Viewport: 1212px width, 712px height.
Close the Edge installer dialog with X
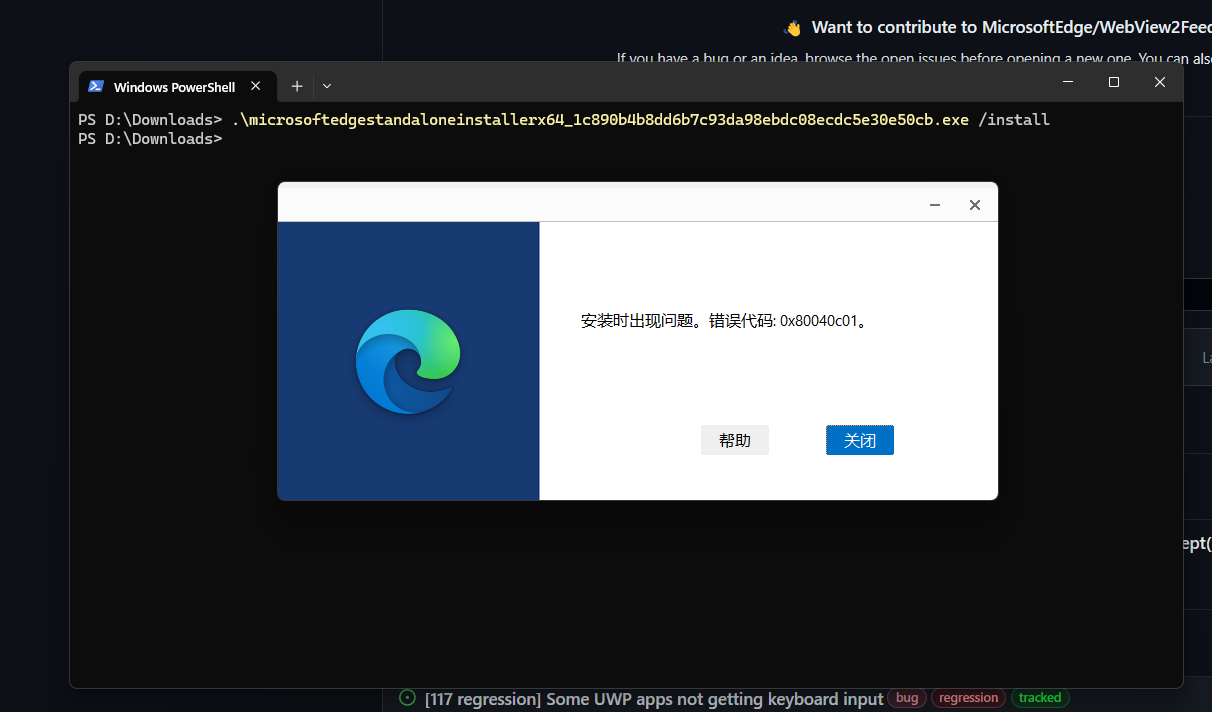coord(975,205)
